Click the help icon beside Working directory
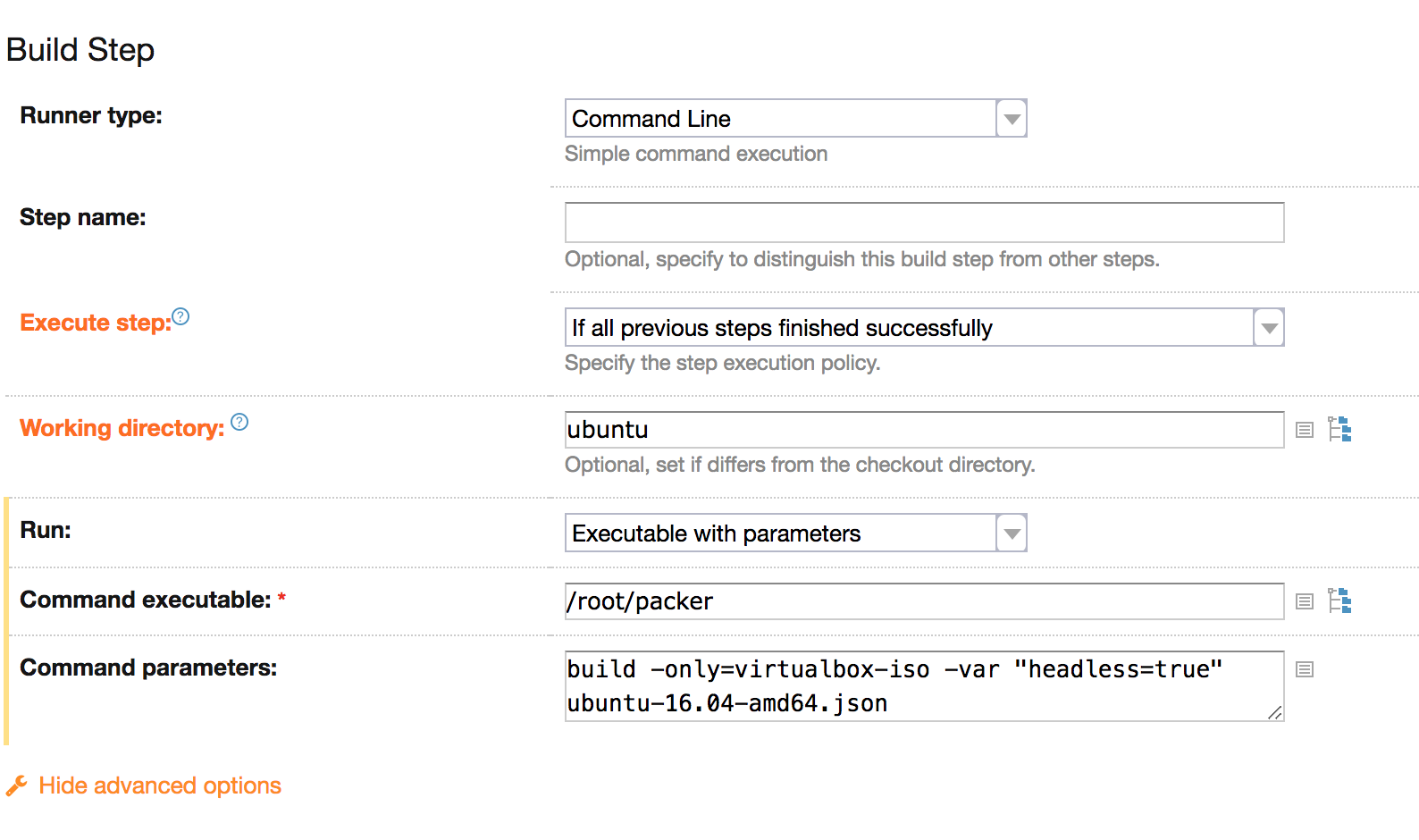 (239, 422)
